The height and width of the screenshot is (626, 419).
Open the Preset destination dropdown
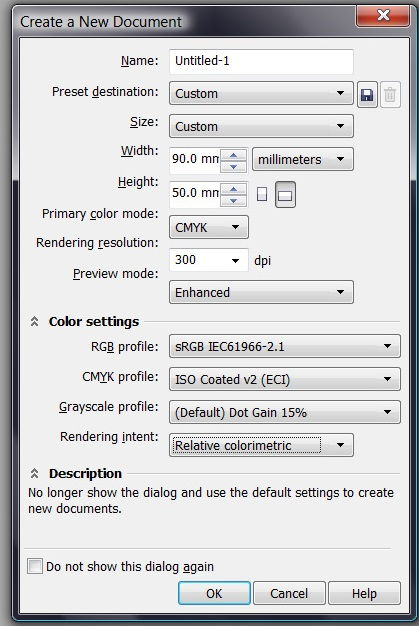pos(261,93)
